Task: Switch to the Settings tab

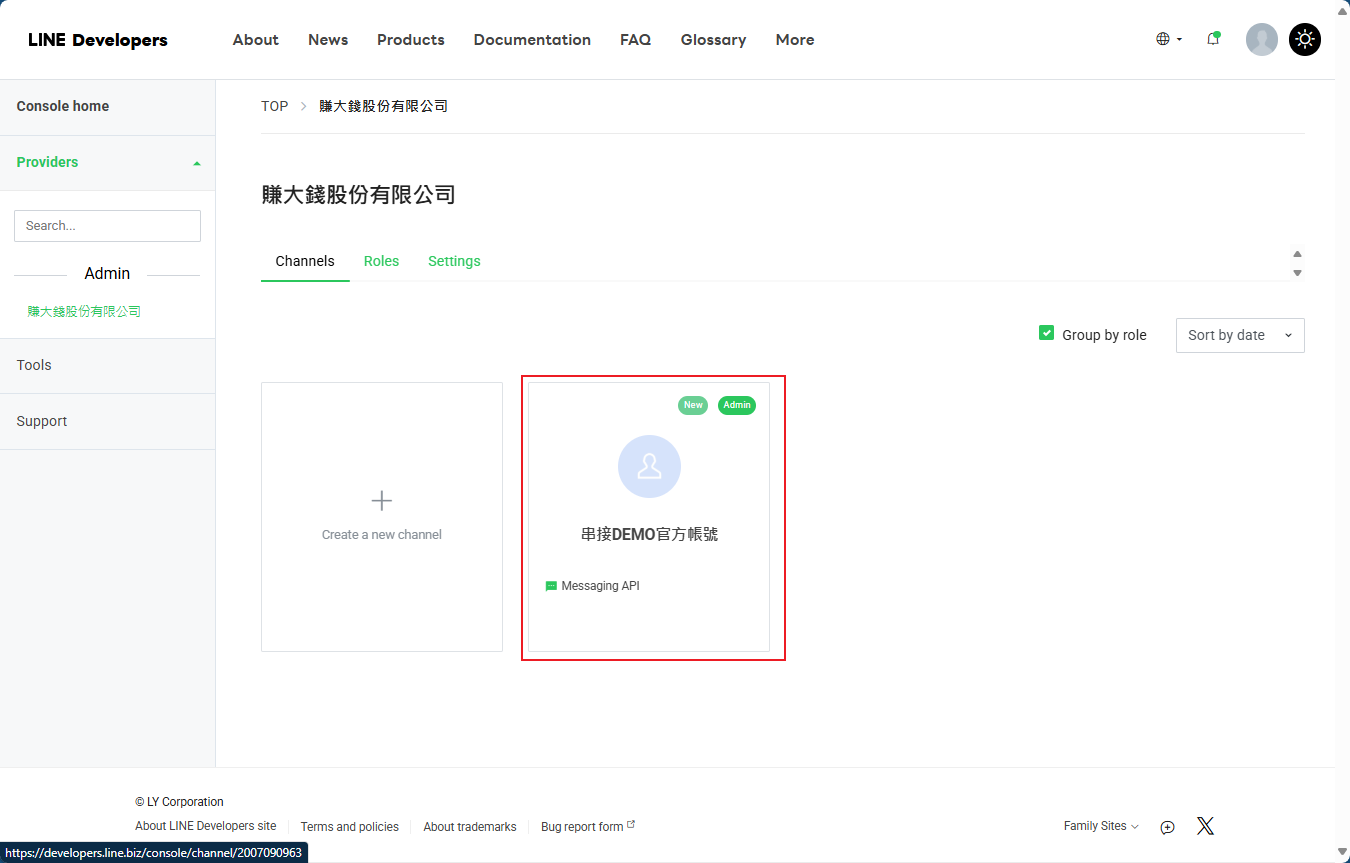Action: tap(454, 261)
